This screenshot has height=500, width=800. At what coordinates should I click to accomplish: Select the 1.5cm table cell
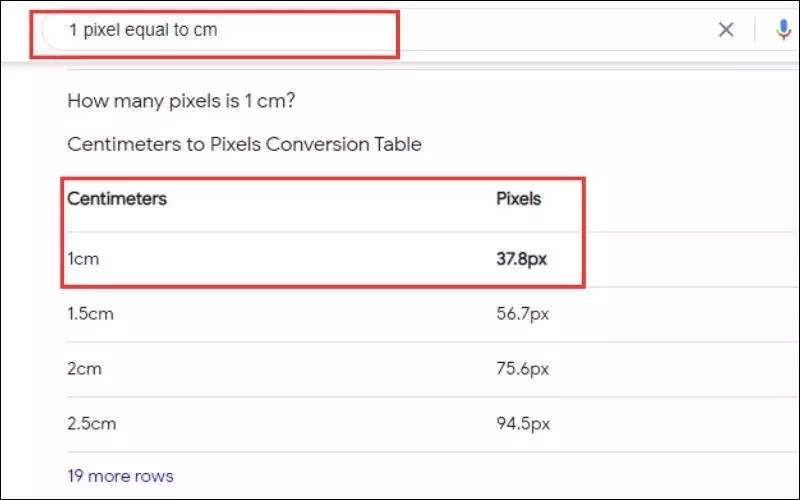click(x=90, y=314)
